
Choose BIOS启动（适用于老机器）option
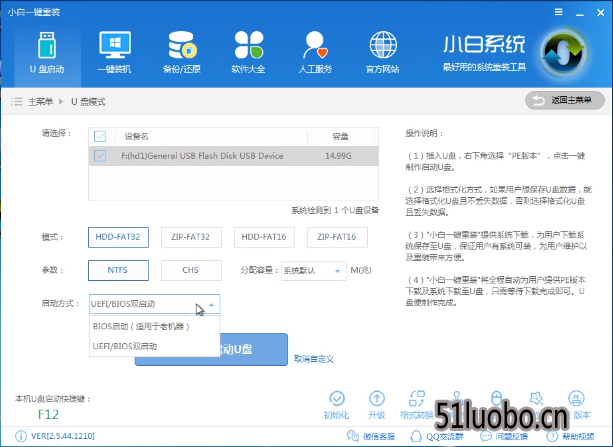[155, 326]
